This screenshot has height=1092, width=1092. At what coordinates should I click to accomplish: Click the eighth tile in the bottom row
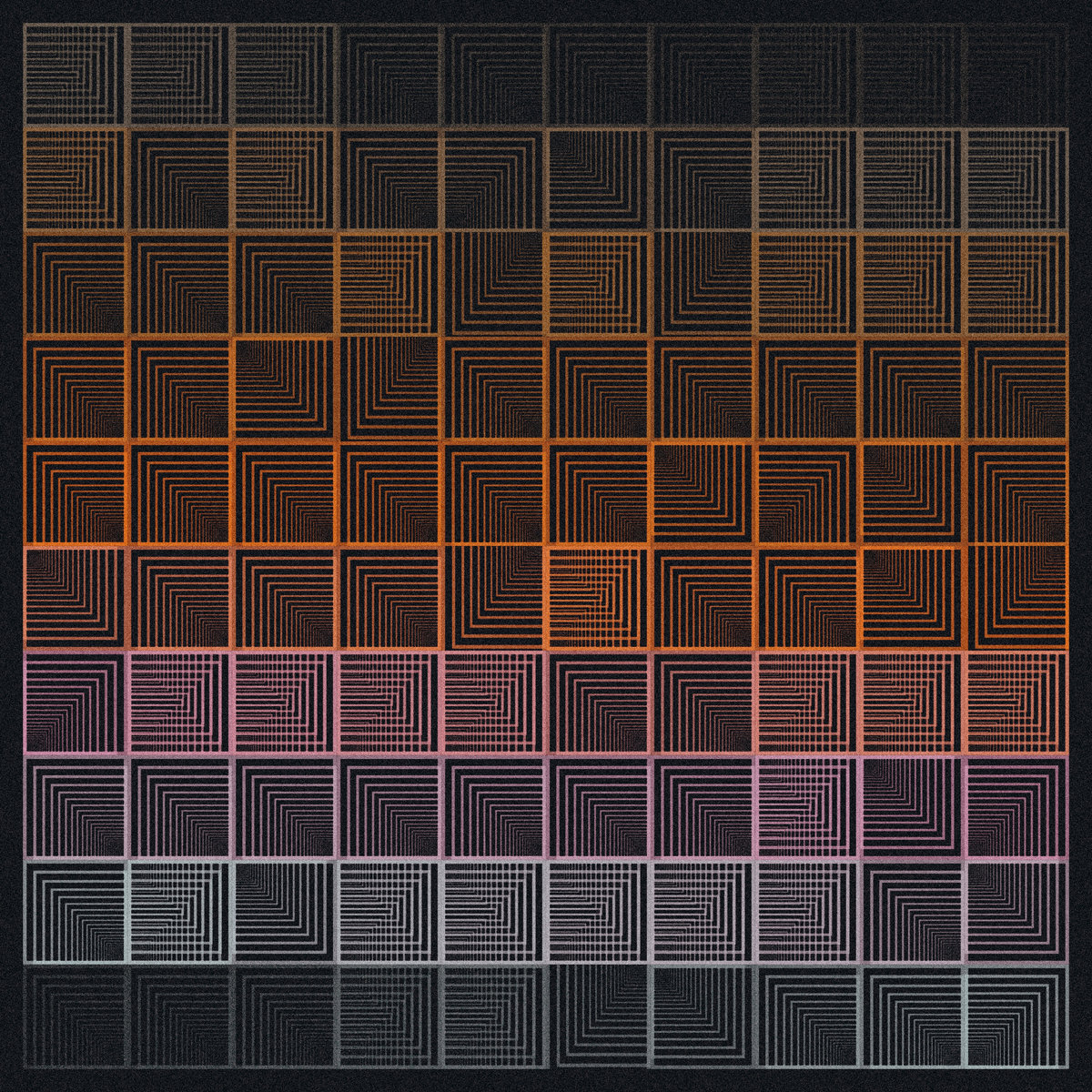tap(807, 1016)
